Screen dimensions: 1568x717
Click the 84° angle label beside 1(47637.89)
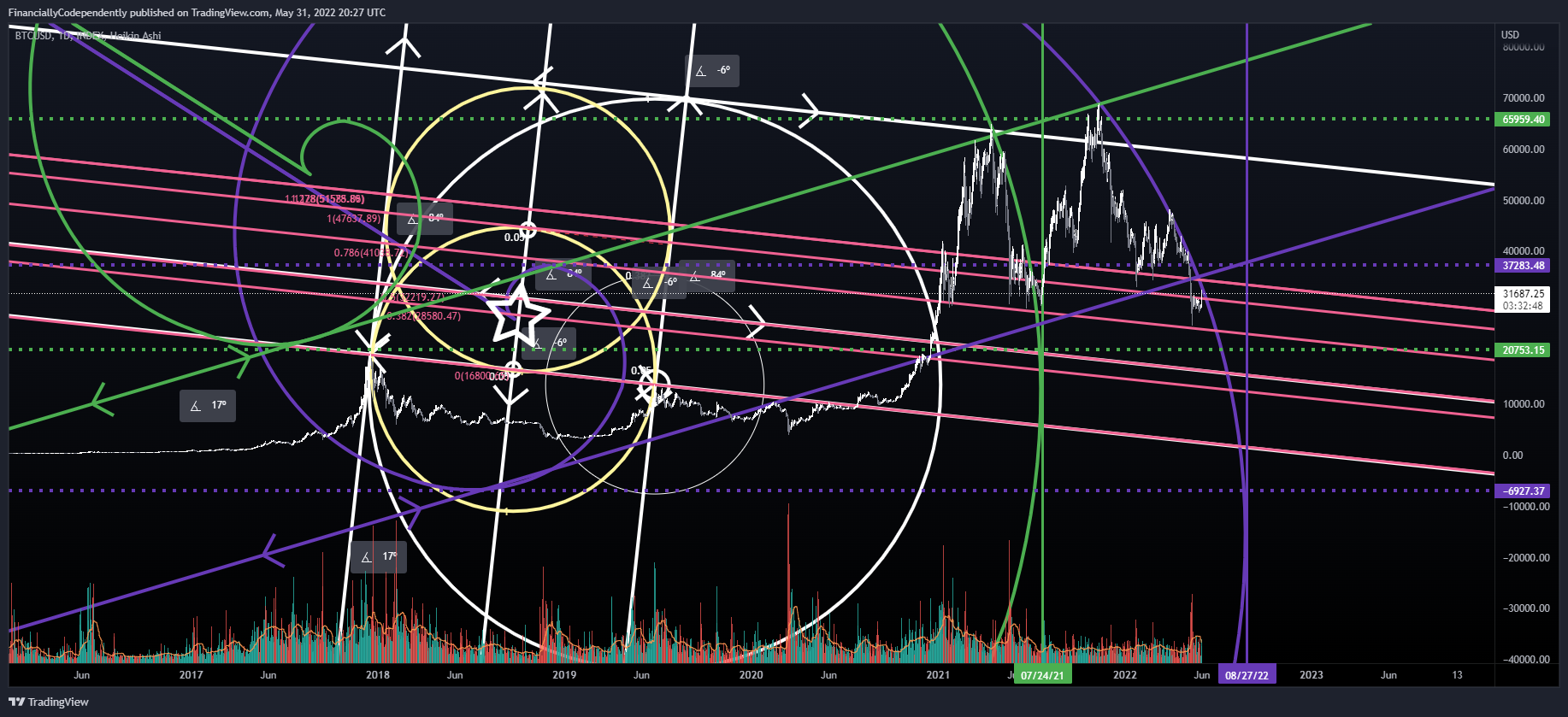tap(425, 219)
